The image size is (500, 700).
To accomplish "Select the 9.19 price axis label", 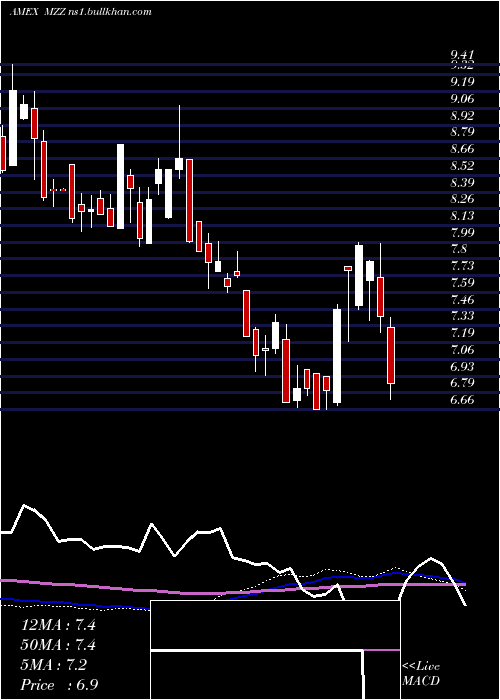I will (x=462, y=82).
